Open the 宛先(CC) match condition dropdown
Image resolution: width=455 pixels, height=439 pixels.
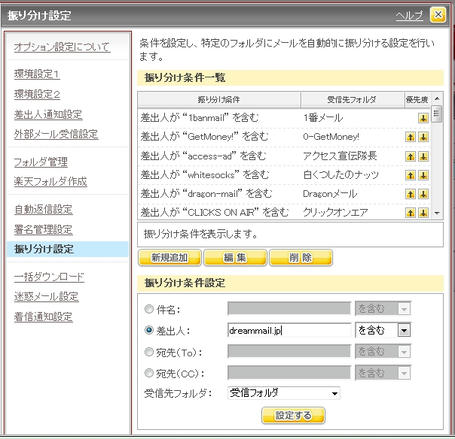tap(383, 373)
